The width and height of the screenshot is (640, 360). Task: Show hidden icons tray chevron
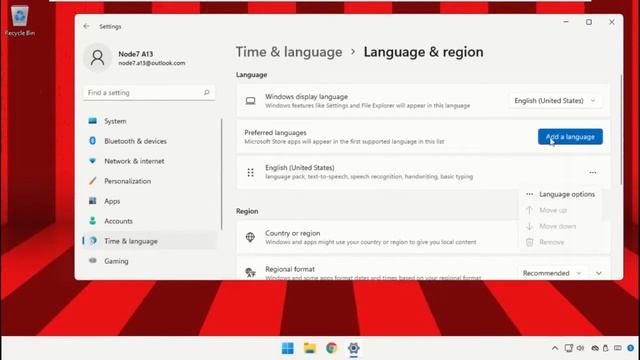(x=555, y=348)
